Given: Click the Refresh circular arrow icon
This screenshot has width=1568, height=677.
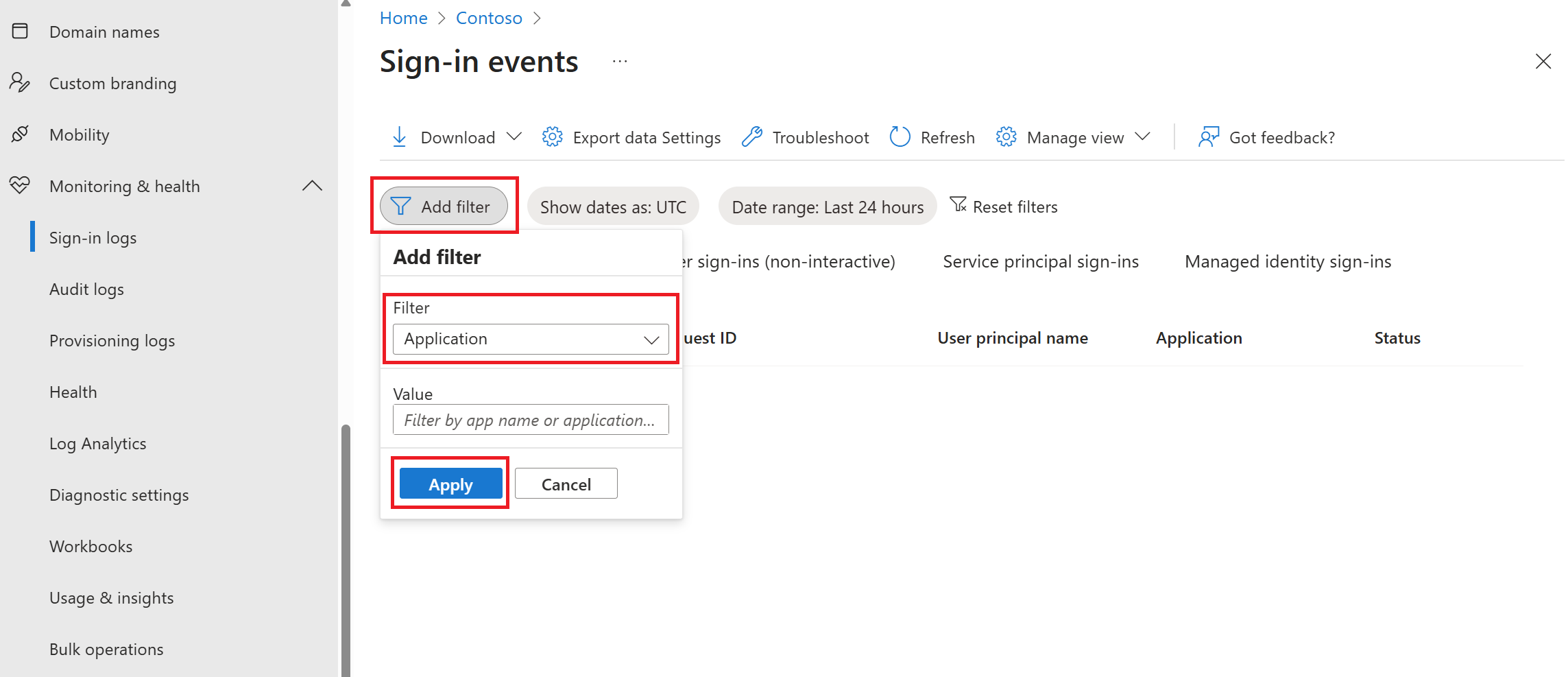Looking at the screenshot, I should click(x=900, y=137).
